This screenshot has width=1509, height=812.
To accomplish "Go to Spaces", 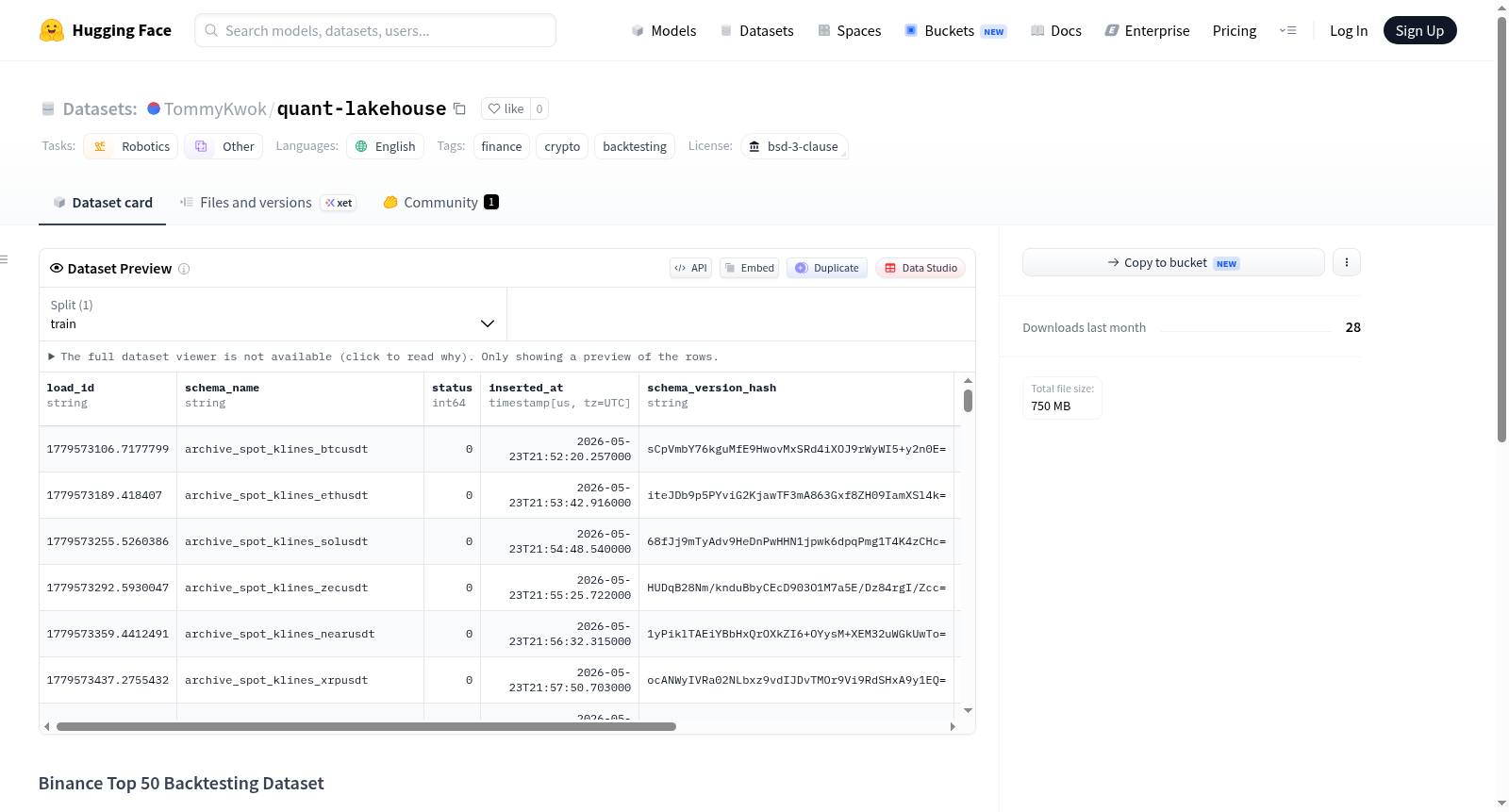I will [849, 30].
